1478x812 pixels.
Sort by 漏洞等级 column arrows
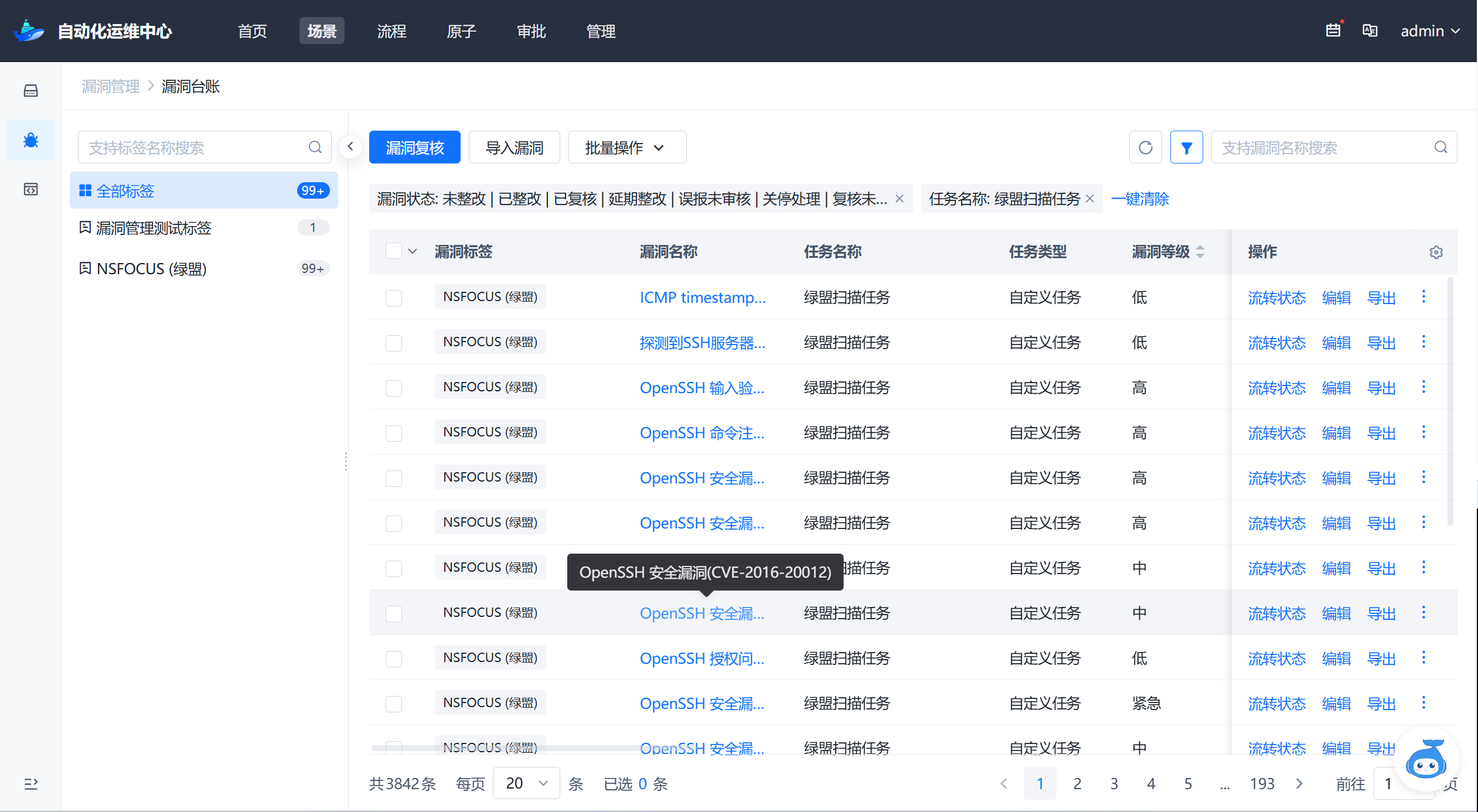(x=1200, y=252)
